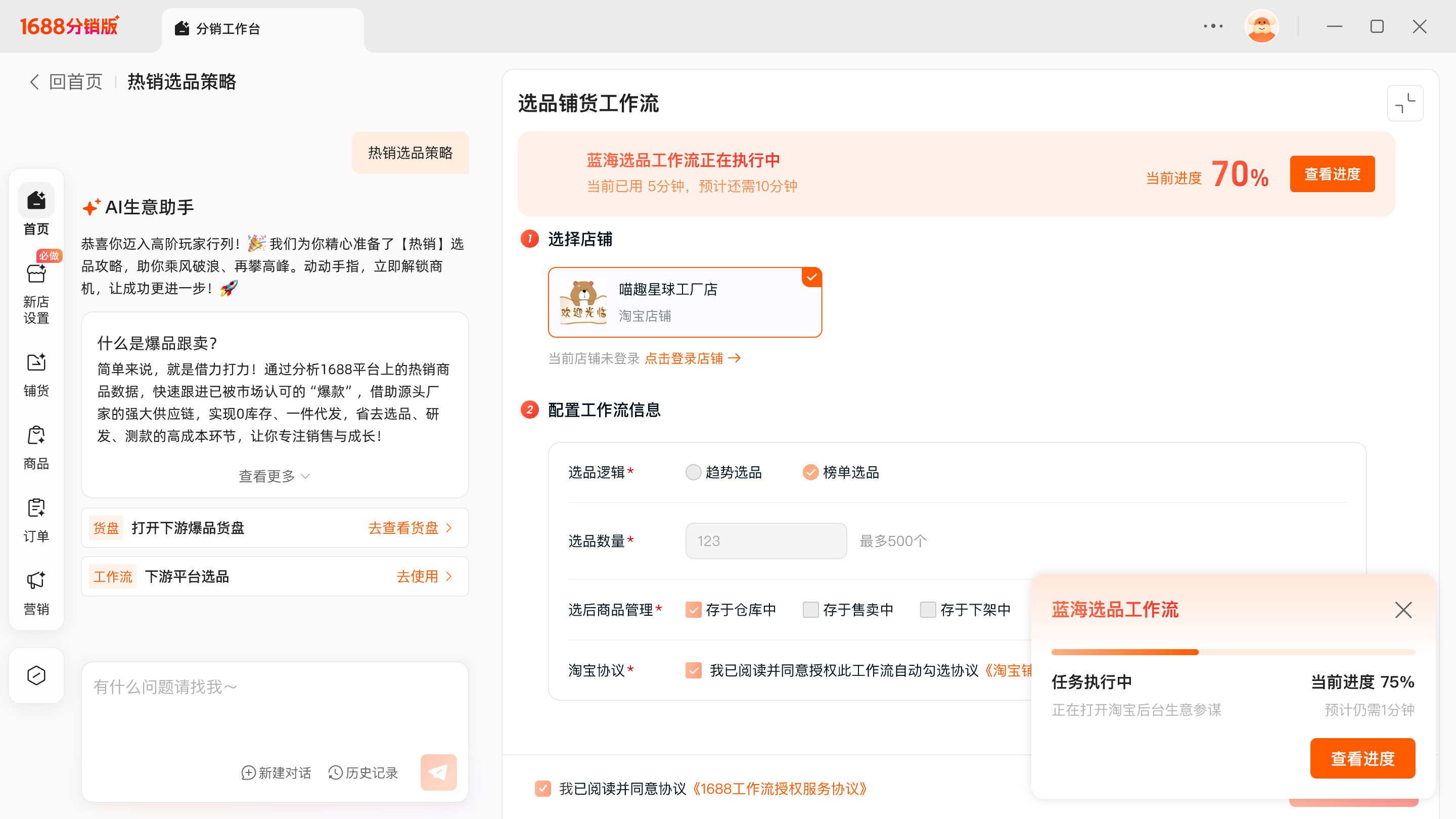1456x819 pixels.
Task: Click the orange send message icon
Action: pyautogui.click(x=439, y=772)
